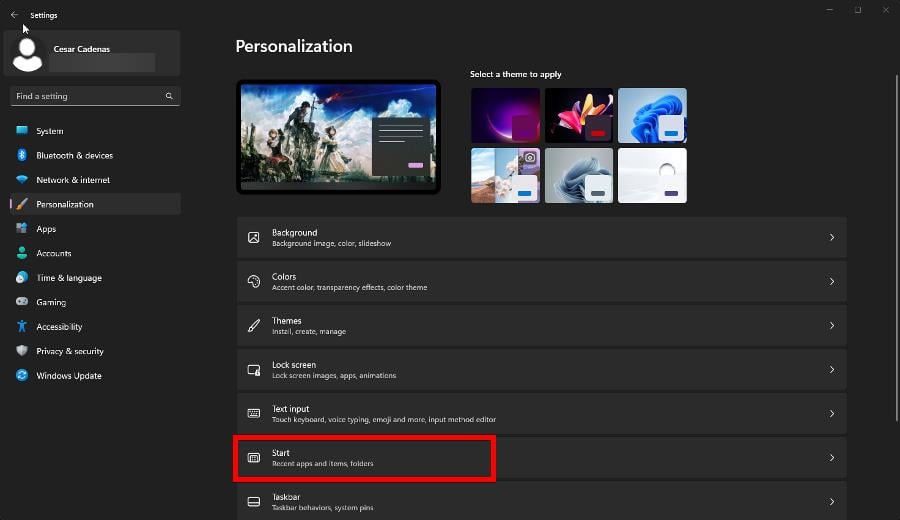Go to Network & internet
Viewport: 900px width, 520px height.
95,180
